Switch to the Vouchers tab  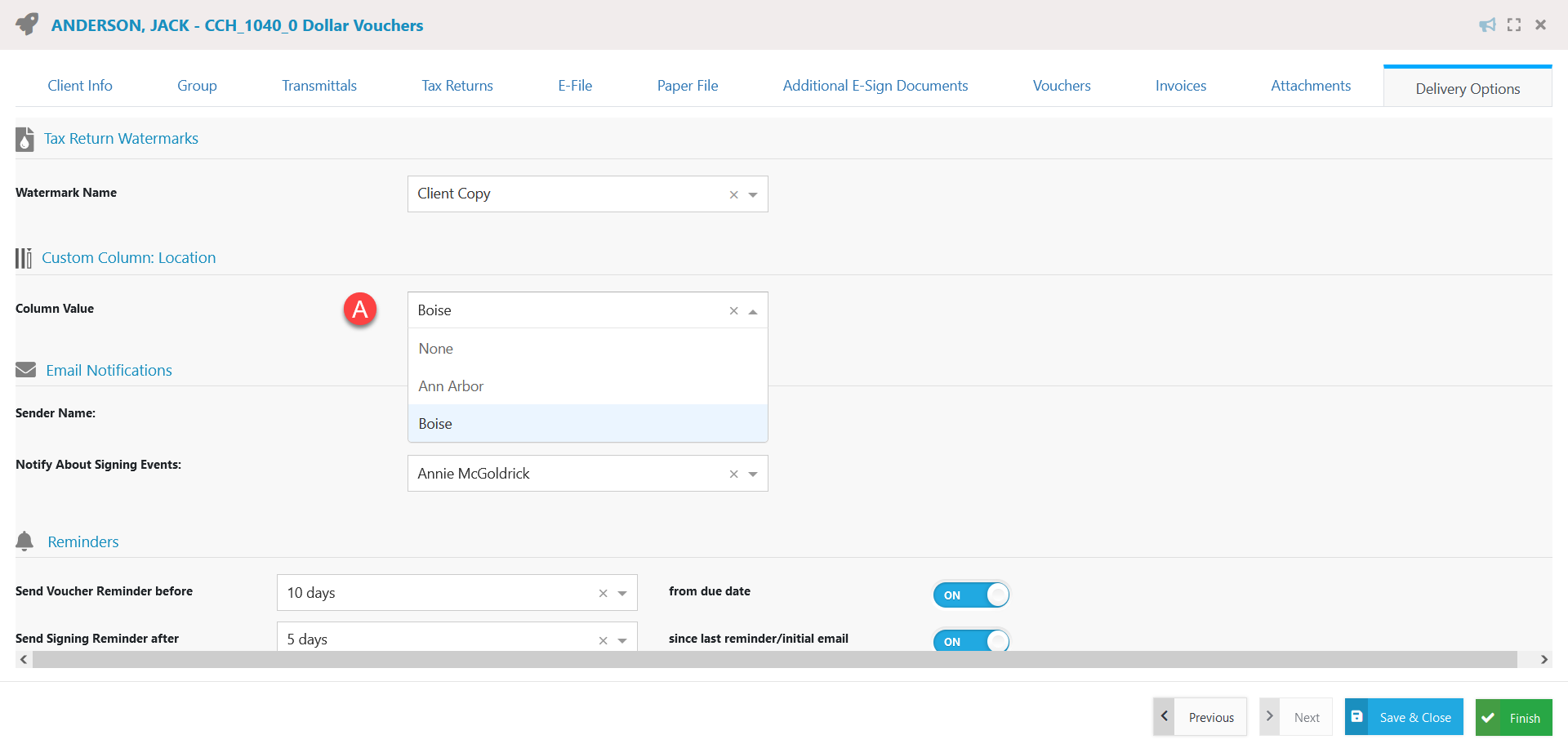coord(1061,85)
